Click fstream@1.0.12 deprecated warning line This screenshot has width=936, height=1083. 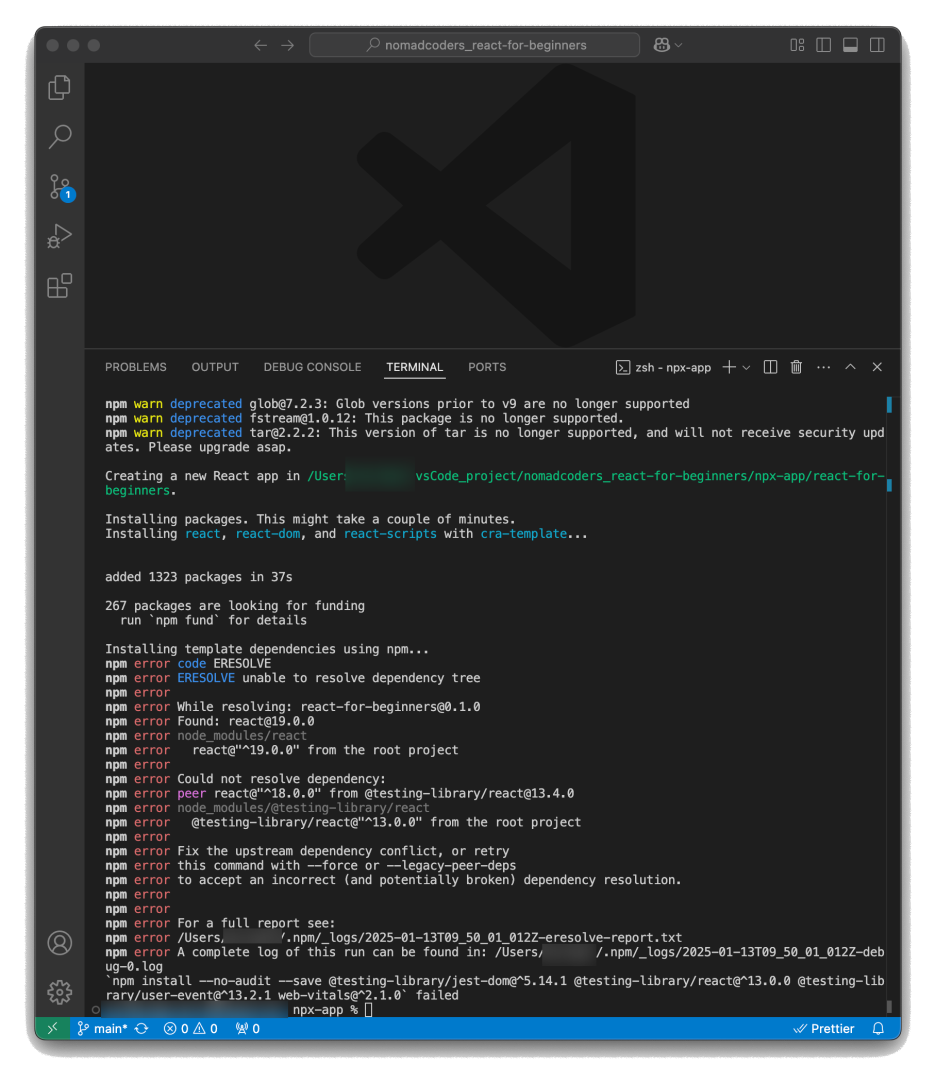364,418
